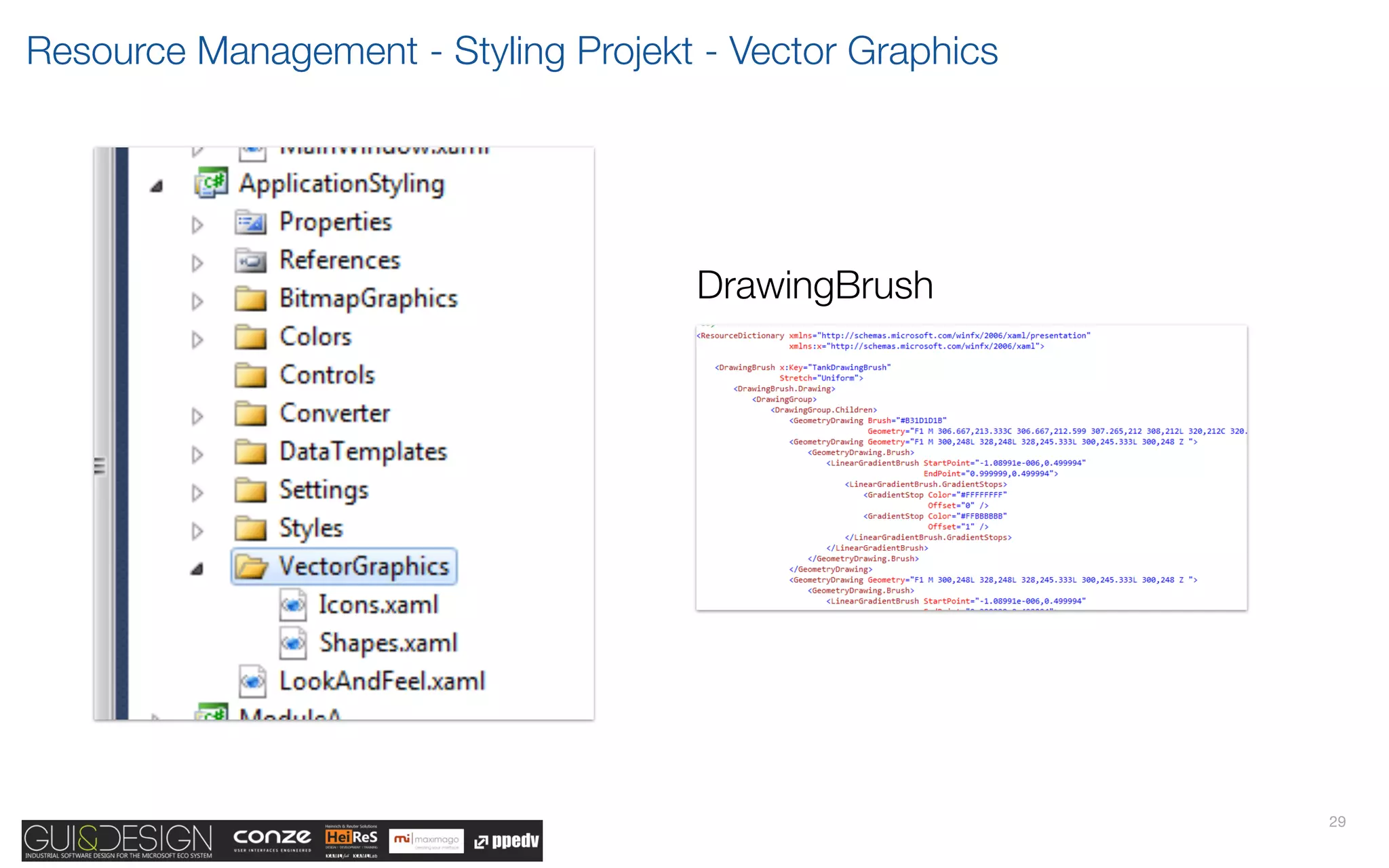Click the conze logo
The height and width of the screenshot is (868, 1389).
(273, 840)
